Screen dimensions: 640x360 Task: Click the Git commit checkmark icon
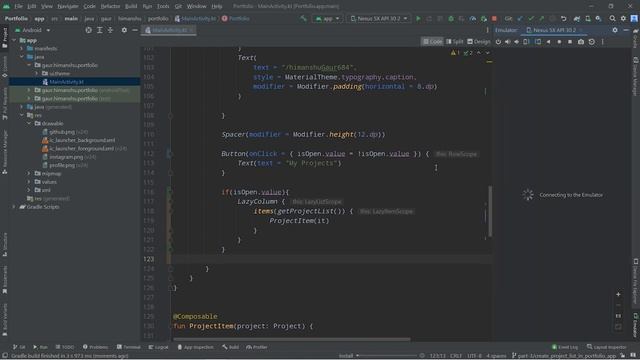531,18
